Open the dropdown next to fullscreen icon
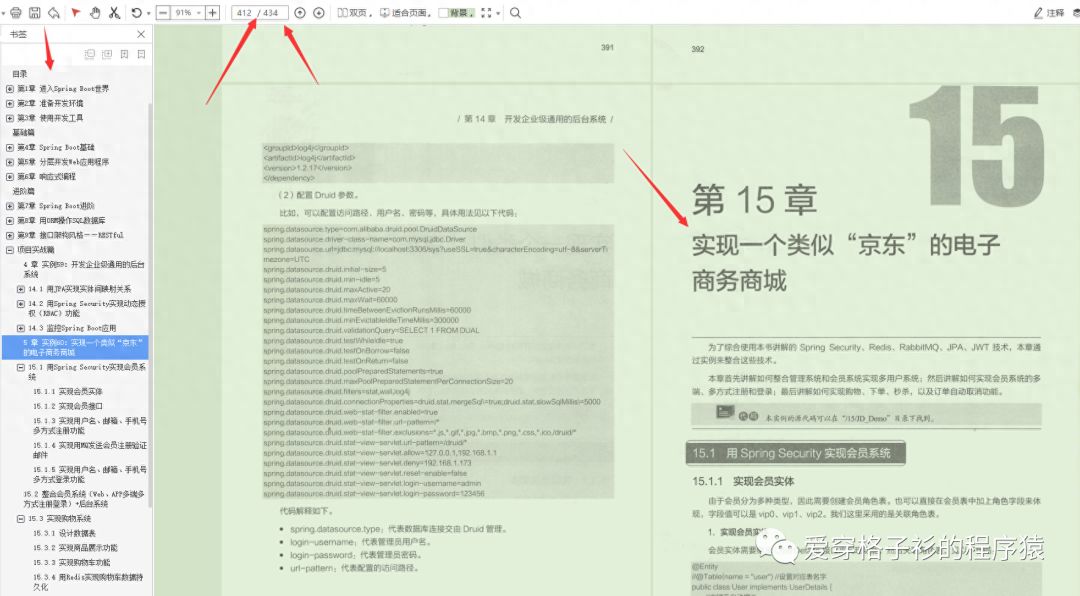Image resolution: width=1080 pixels, height=596 pixels. [498, 13]
